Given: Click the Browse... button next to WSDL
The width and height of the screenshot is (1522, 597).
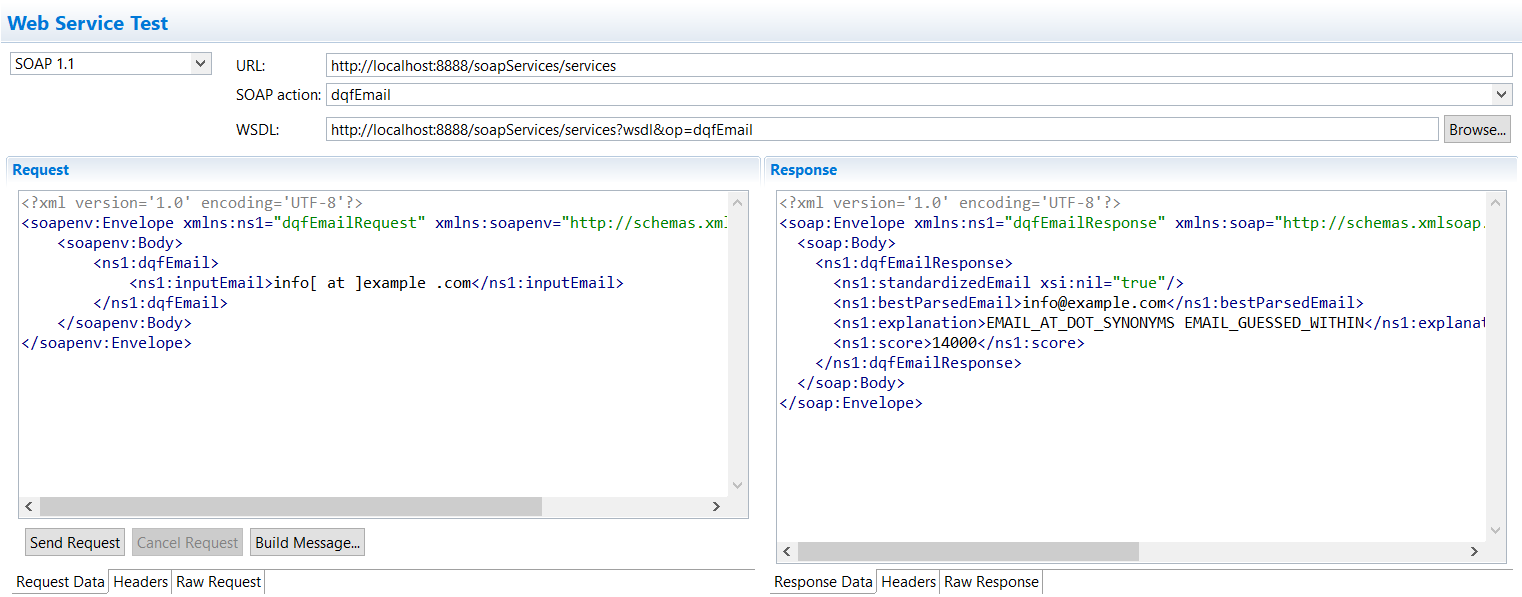Looking at the screenshot, I should [1477, 129].
